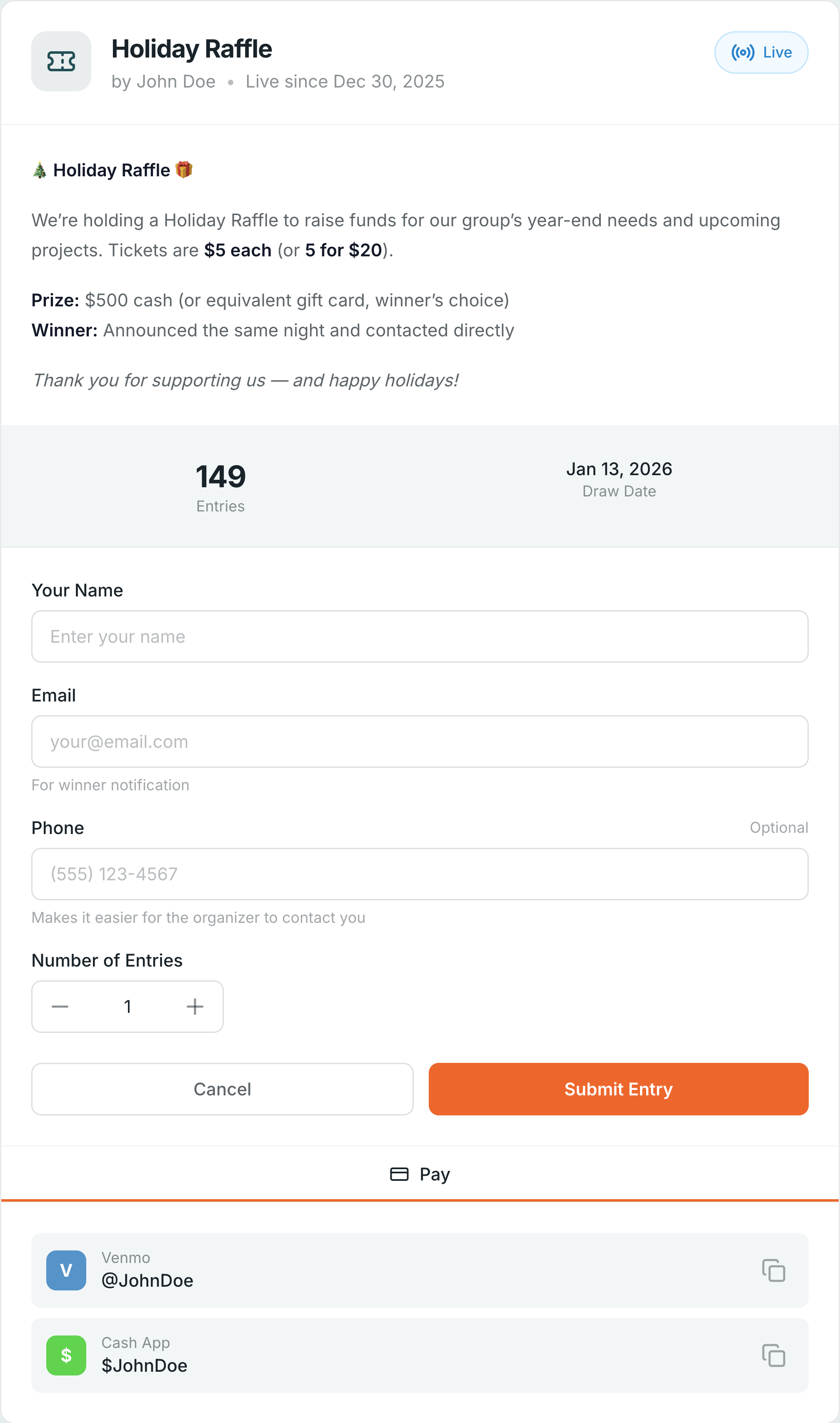The height and width of the screenshot is (1423, 840).
Task: Click the gift emoji in the raffle heading
Action: coord(184,169)
